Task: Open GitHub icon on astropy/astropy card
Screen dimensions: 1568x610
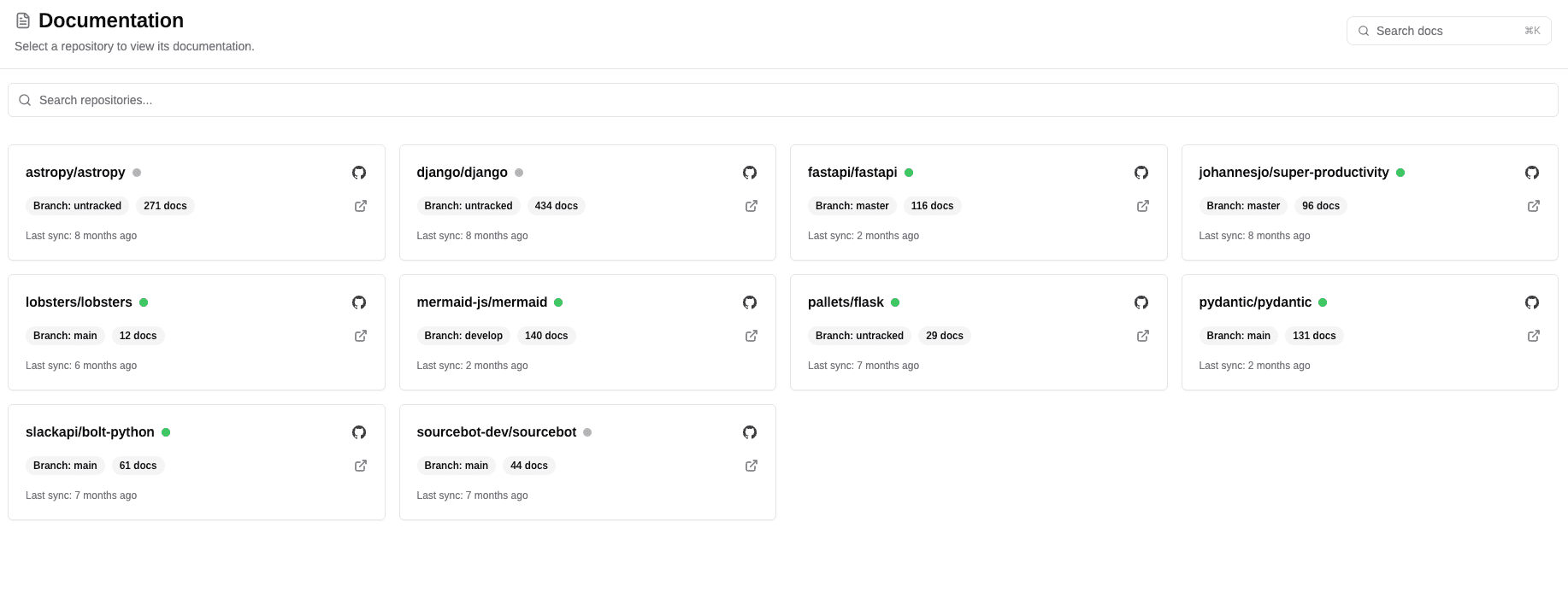Action: pos(359,173)
